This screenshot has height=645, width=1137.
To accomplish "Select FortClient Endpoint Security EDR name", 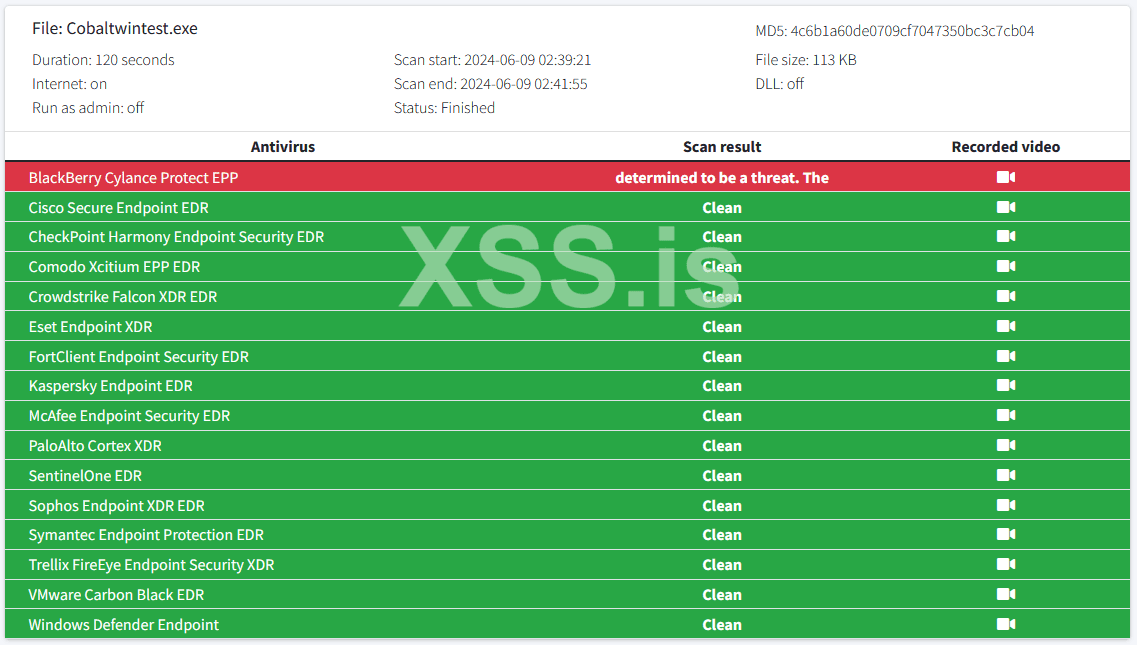I will point(138,357).
